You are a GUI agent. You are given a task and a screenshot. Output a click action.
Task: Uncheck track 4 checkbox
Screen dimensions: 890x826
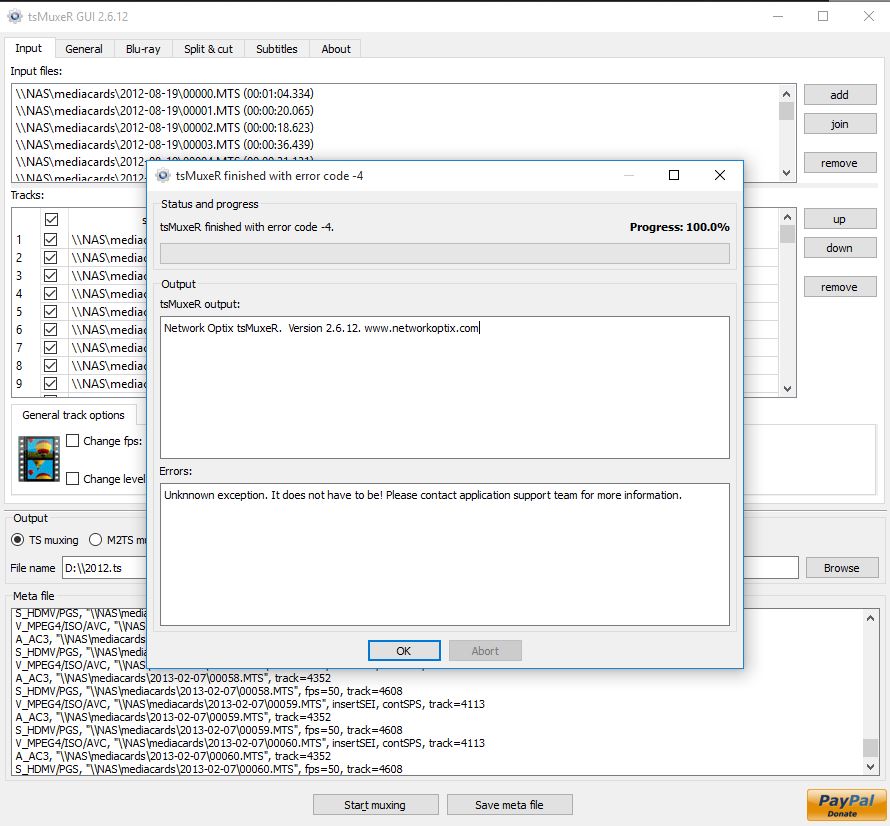[x=51, y=293]
